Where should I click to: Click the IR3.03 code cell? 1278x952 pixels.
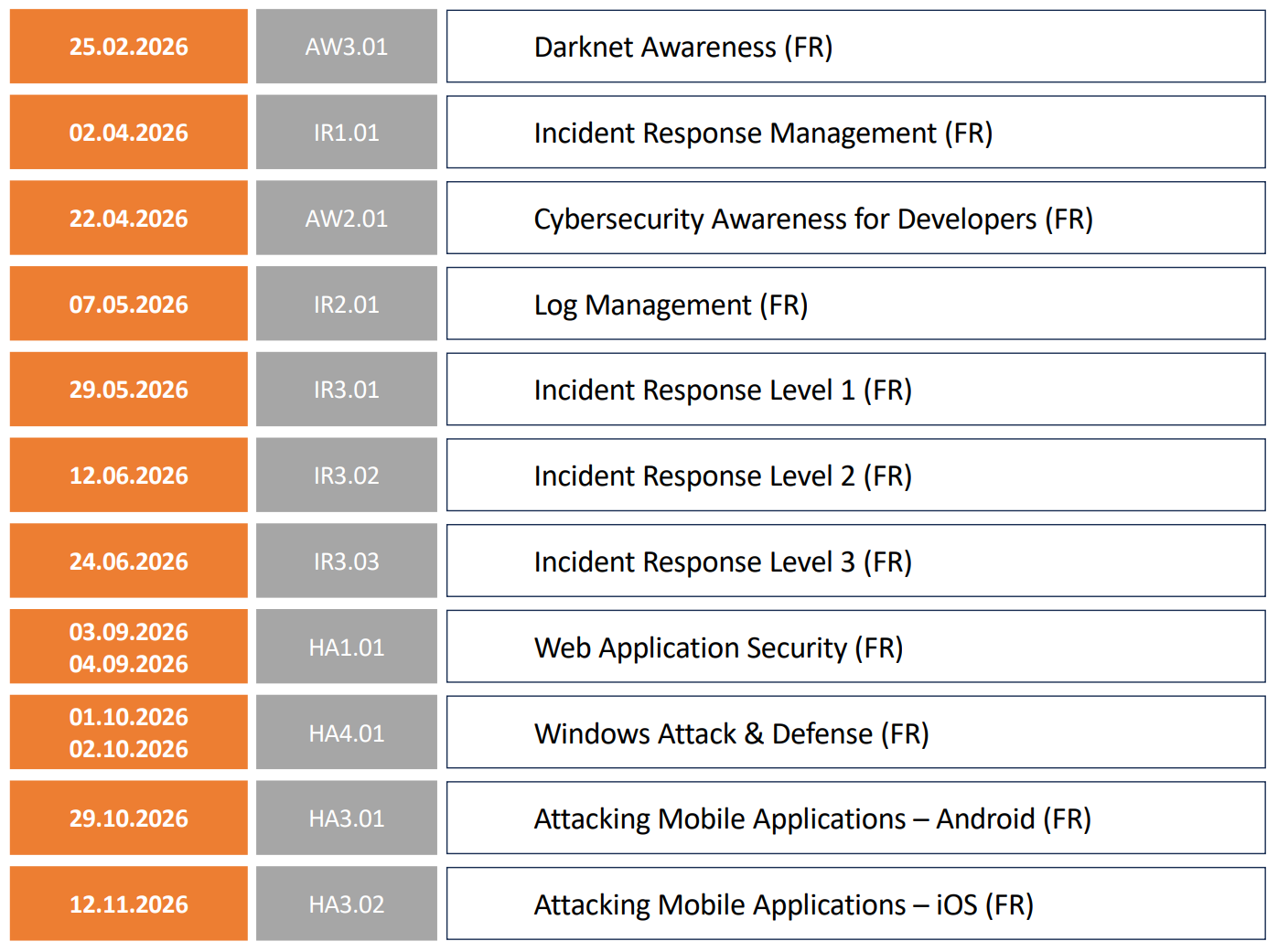(346, 562)
